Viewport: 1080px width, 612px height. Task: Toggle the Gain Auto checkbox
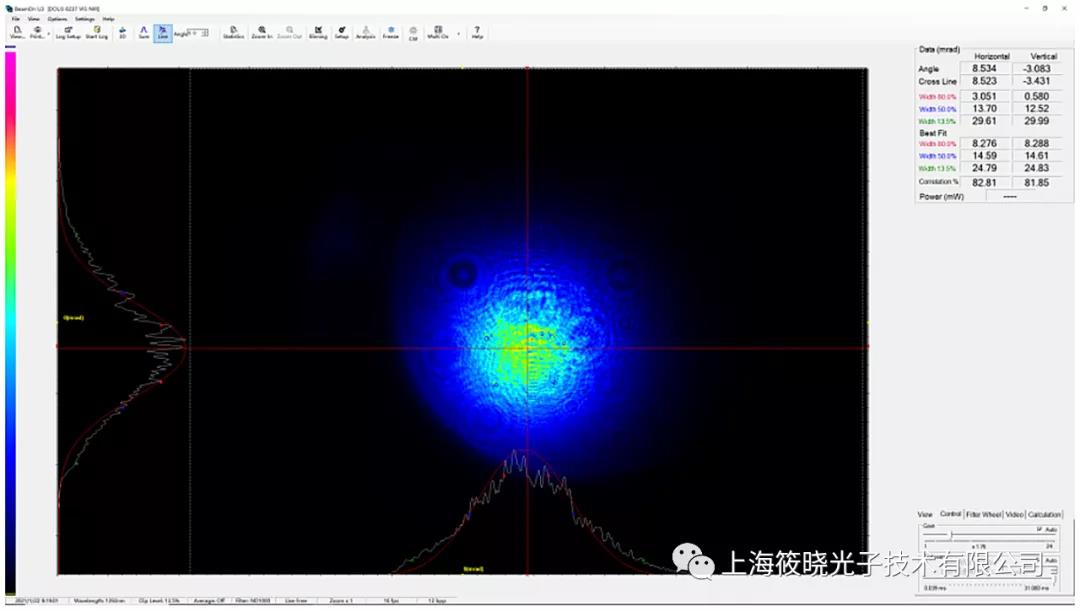click(x=1040, y=528)
